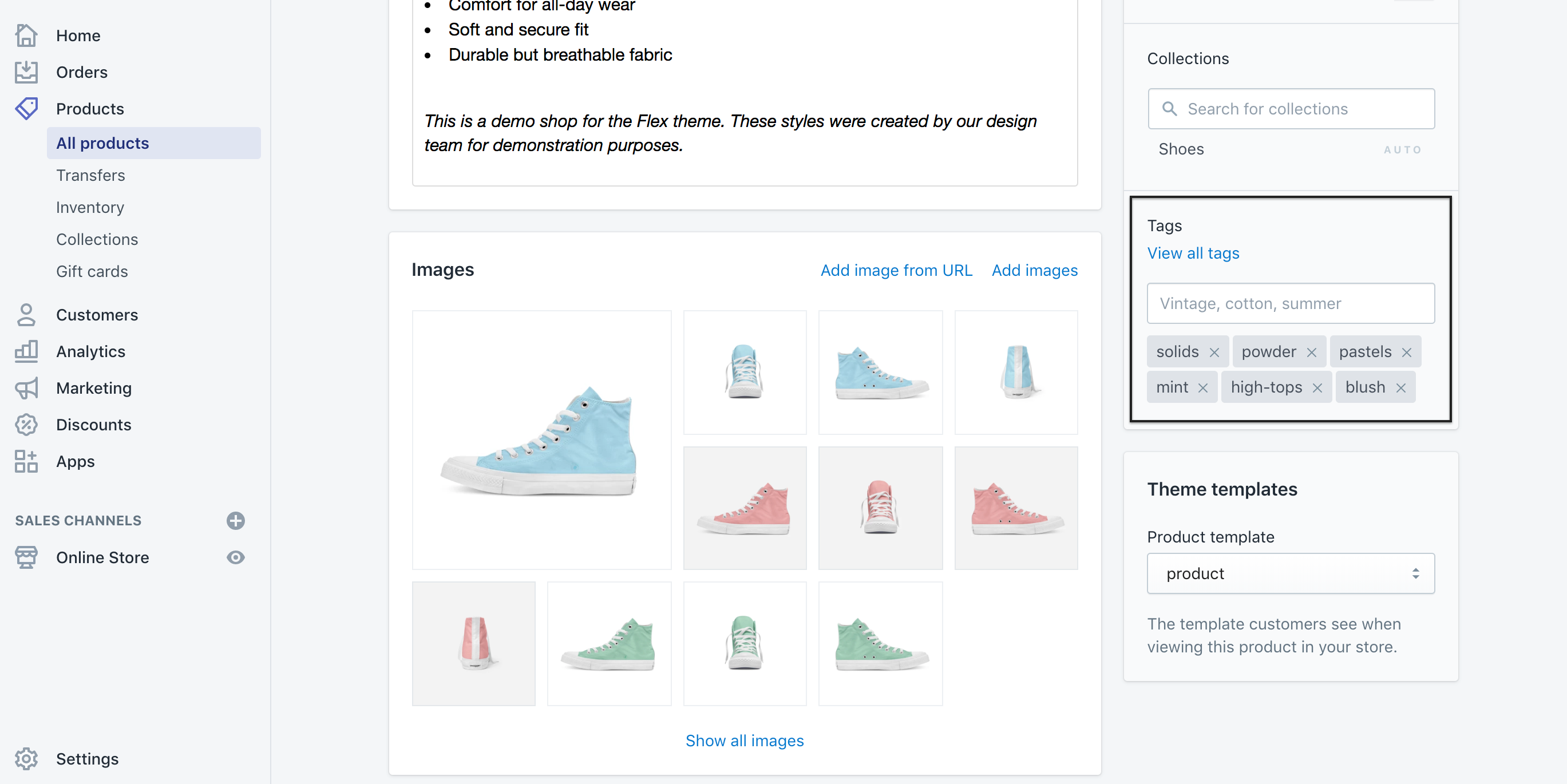
Task: View Online Store via eye icon
Action: click(235, 557)
